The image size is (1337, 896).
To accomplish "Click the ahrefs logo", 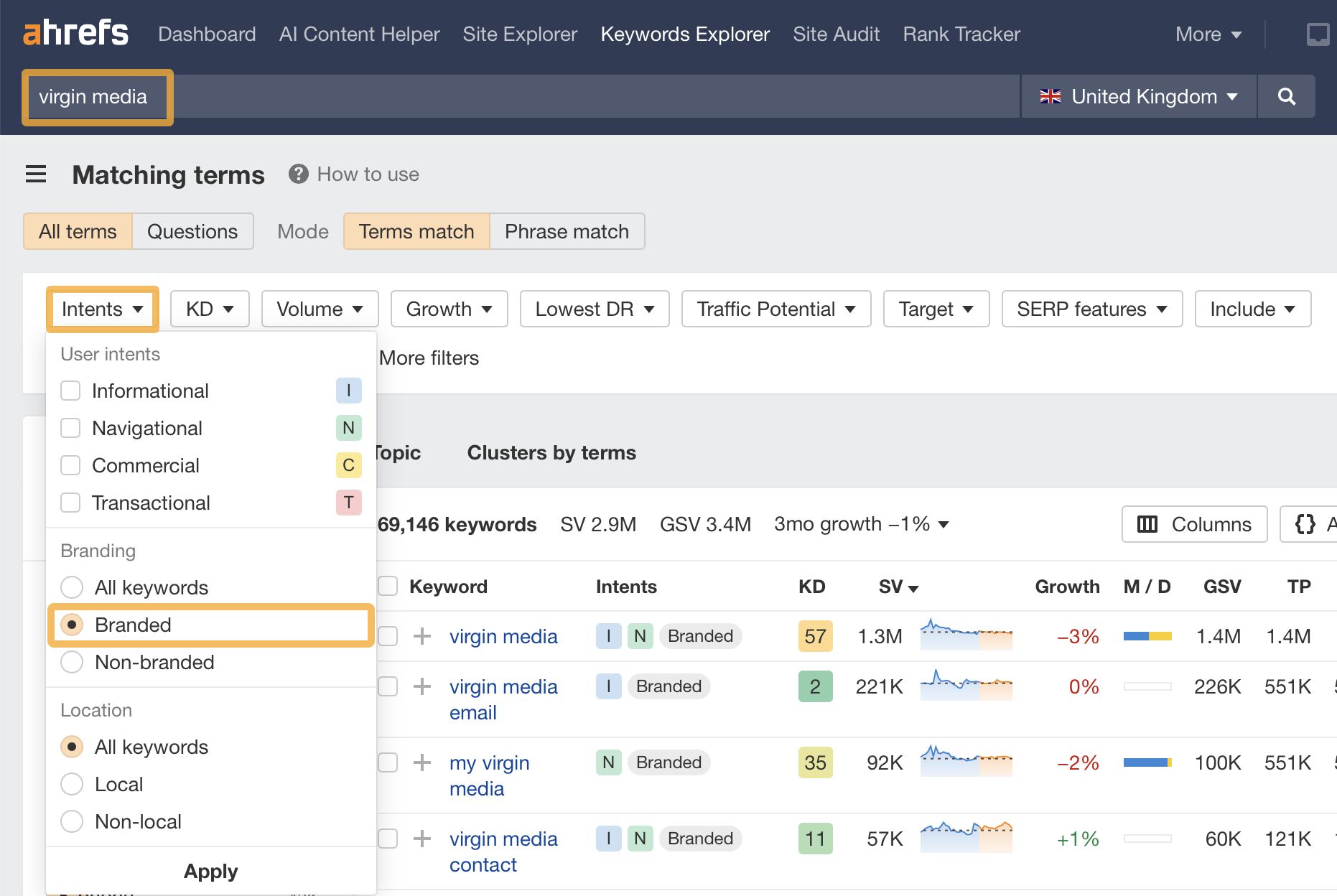I will [76, 32].
